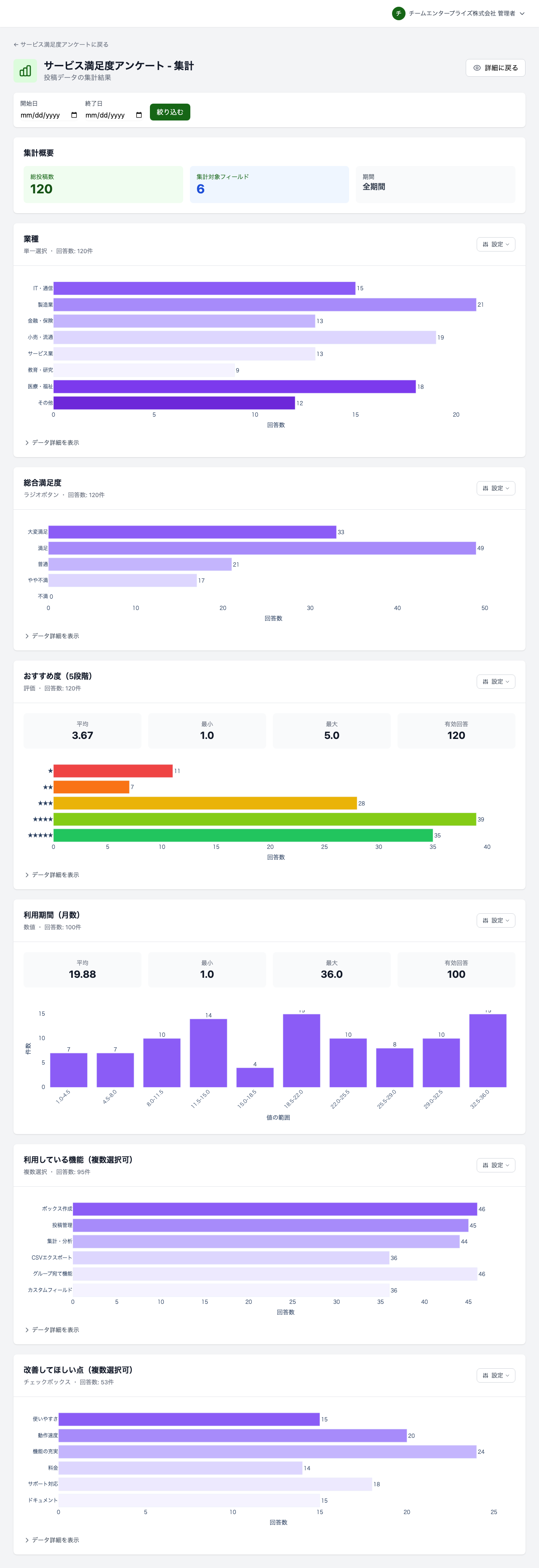Image resolution: width=539 pixels, height=1568 pixels.
Task: Click sliders icon in 業種 設定 button
Action: tap(486, 245)
